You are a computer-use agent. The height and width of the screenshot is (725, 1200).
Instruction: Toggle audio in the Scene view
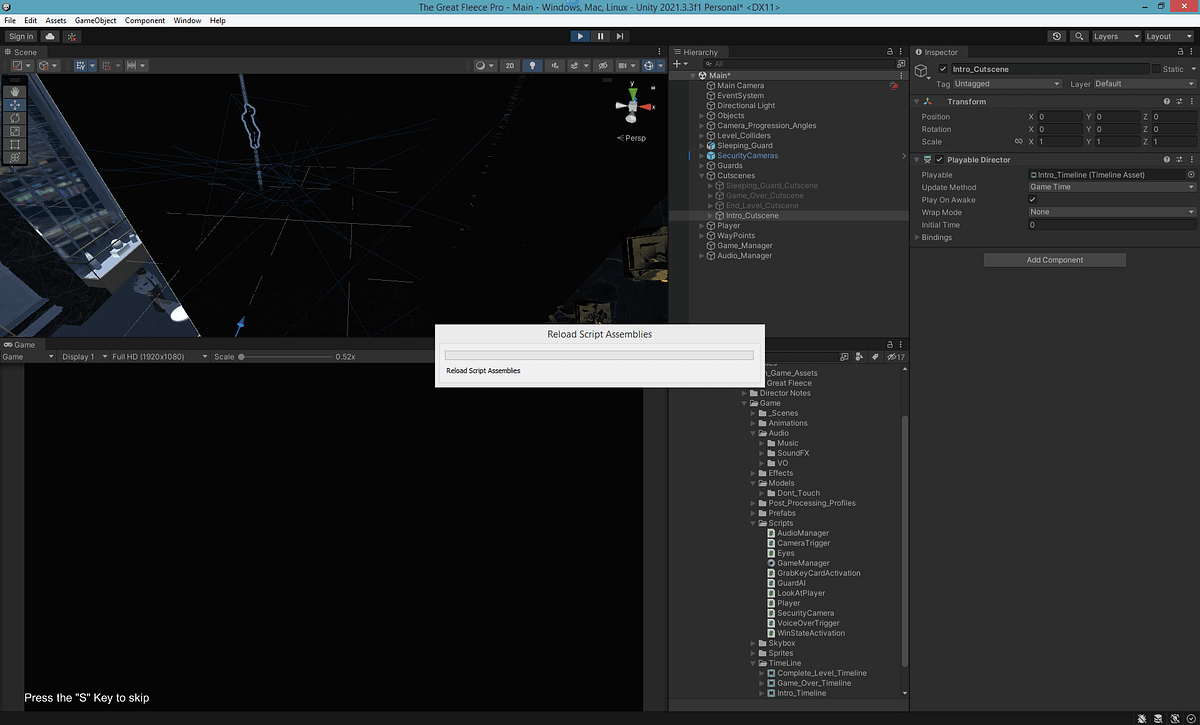[555, 65]
